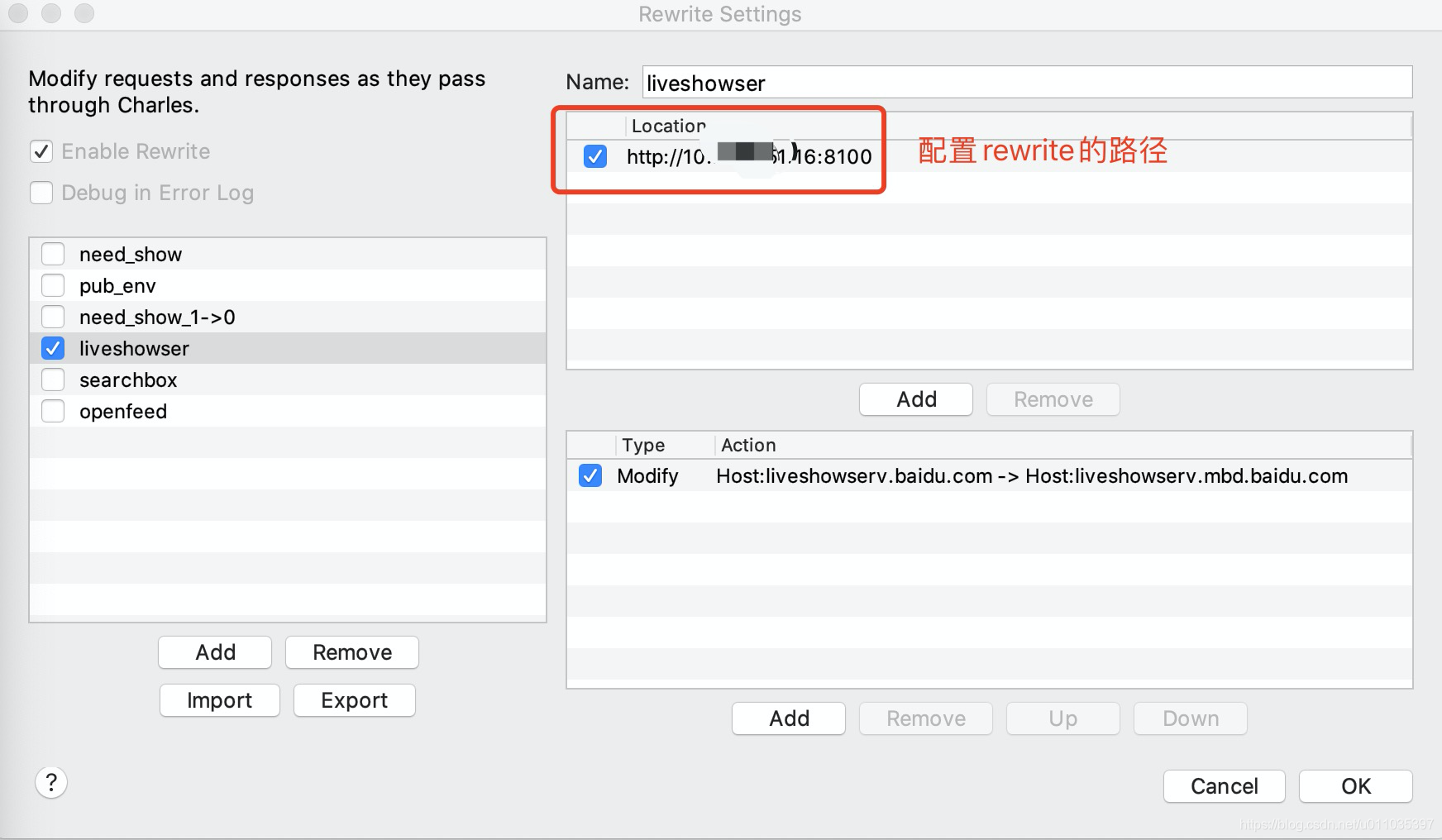Select the Host:liveshowserv.baidu.com action row
The width and height of the screenshot is (1442, 840).
coord(990,475)
